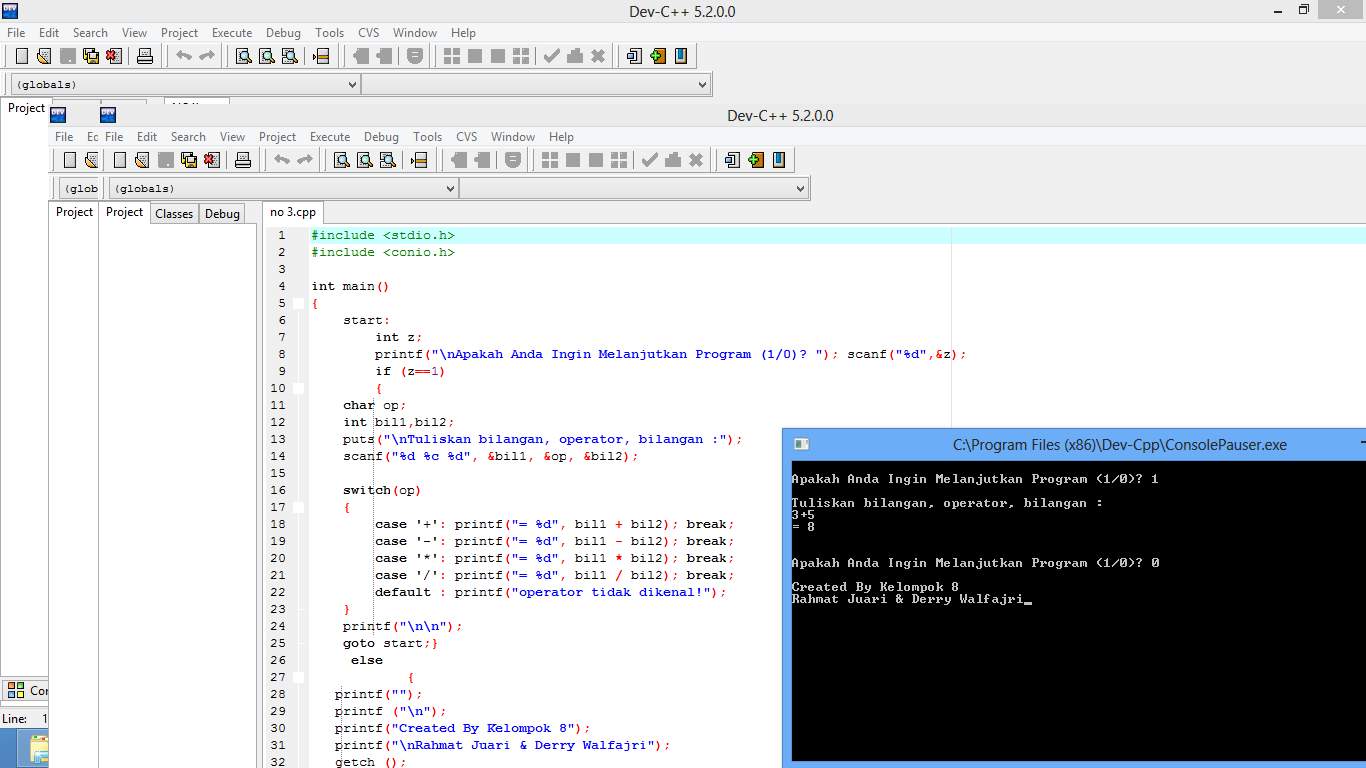This screenshot has height=768, width=1366.
Task: Click the truncated (glob combo box
Action: tap(81, 188)
